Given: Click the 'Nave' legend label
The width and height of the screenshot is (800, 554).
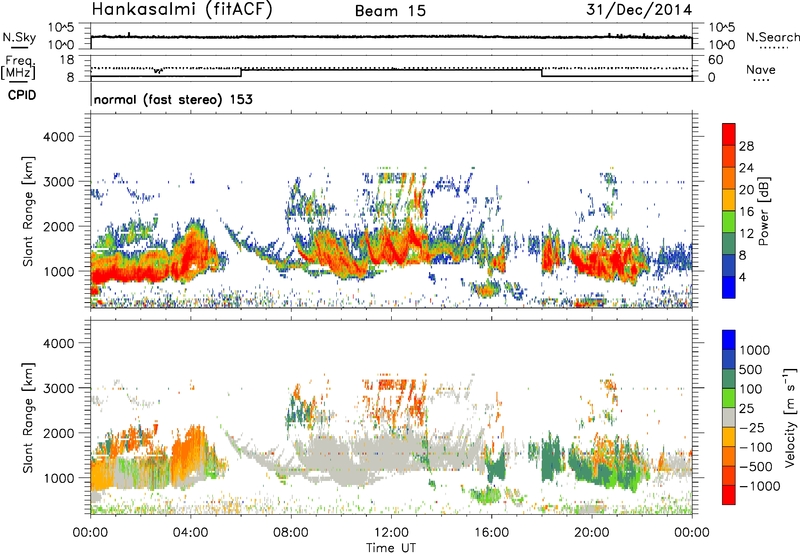Looking at the screenshot, I should click(x=761, y=70).
